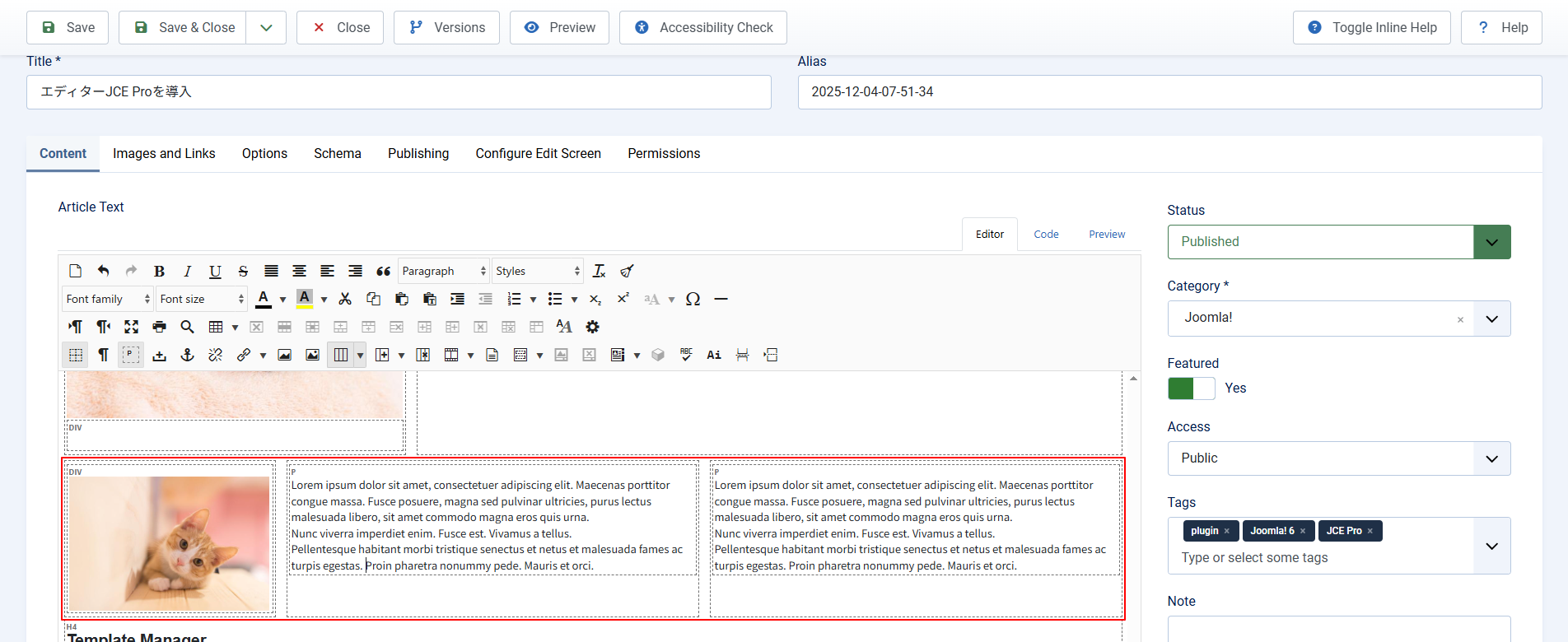Viewport: 1568px width, 642px height.
Task: Expand the Paragraph format dropdown
Action: (443, 271)
